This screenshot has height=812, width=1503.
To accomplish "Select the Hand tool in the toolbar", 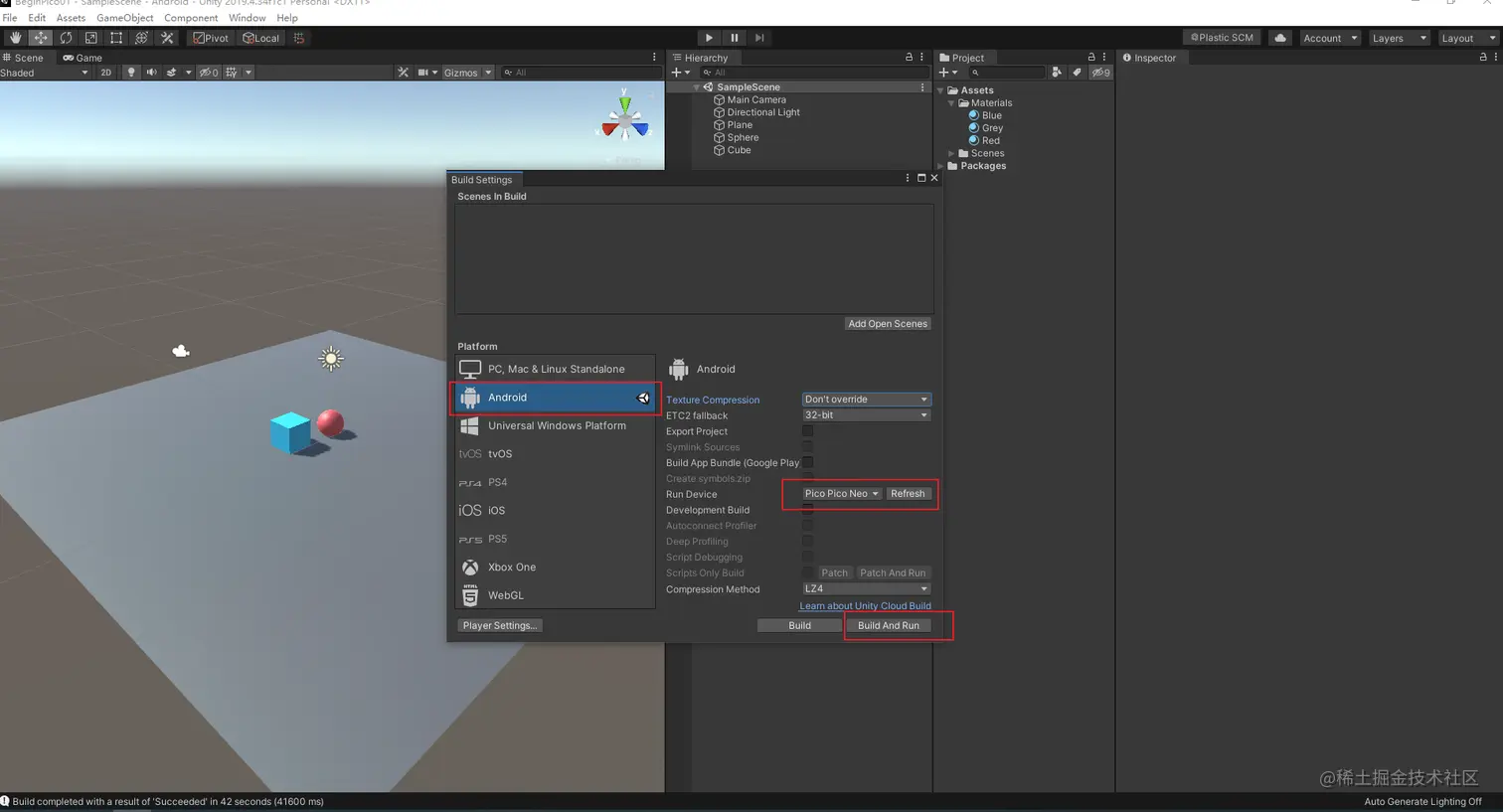I will (x=15, y=38).
